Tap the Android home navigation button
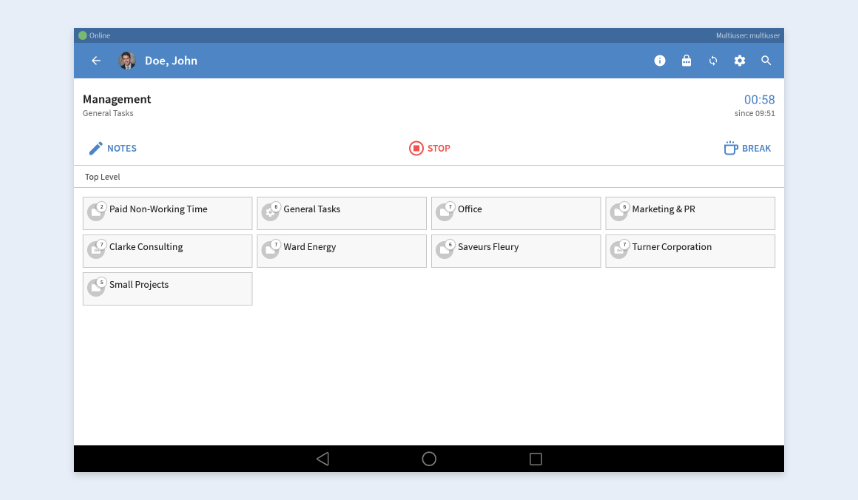 pos(429,458)
